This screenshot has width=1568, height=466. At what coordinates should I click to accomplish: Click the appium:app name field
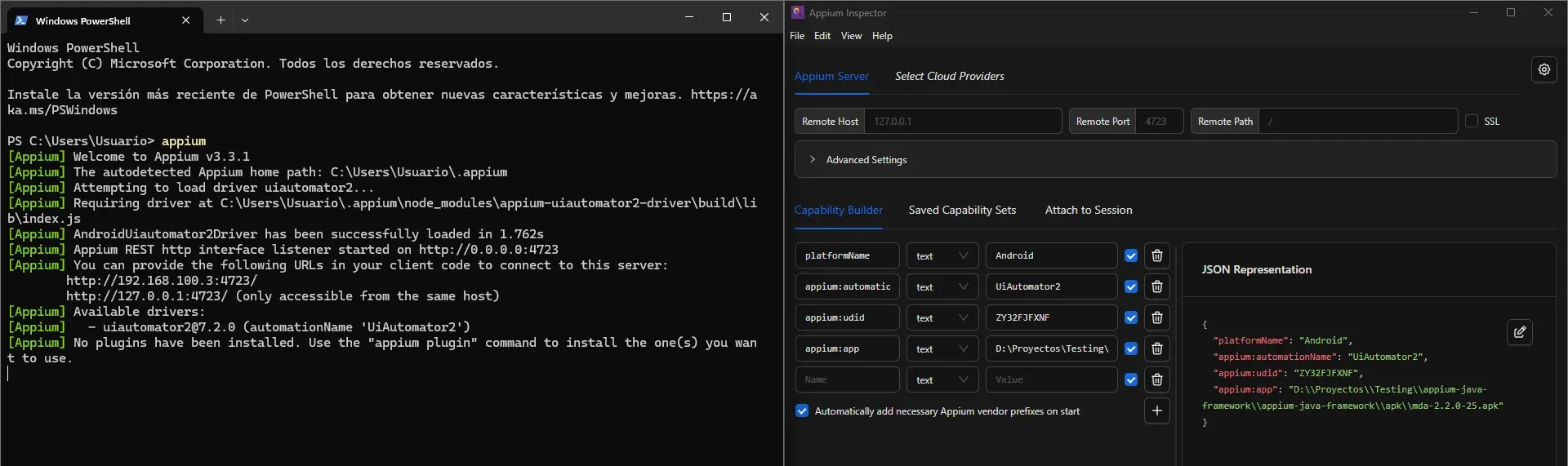(847, 348)
